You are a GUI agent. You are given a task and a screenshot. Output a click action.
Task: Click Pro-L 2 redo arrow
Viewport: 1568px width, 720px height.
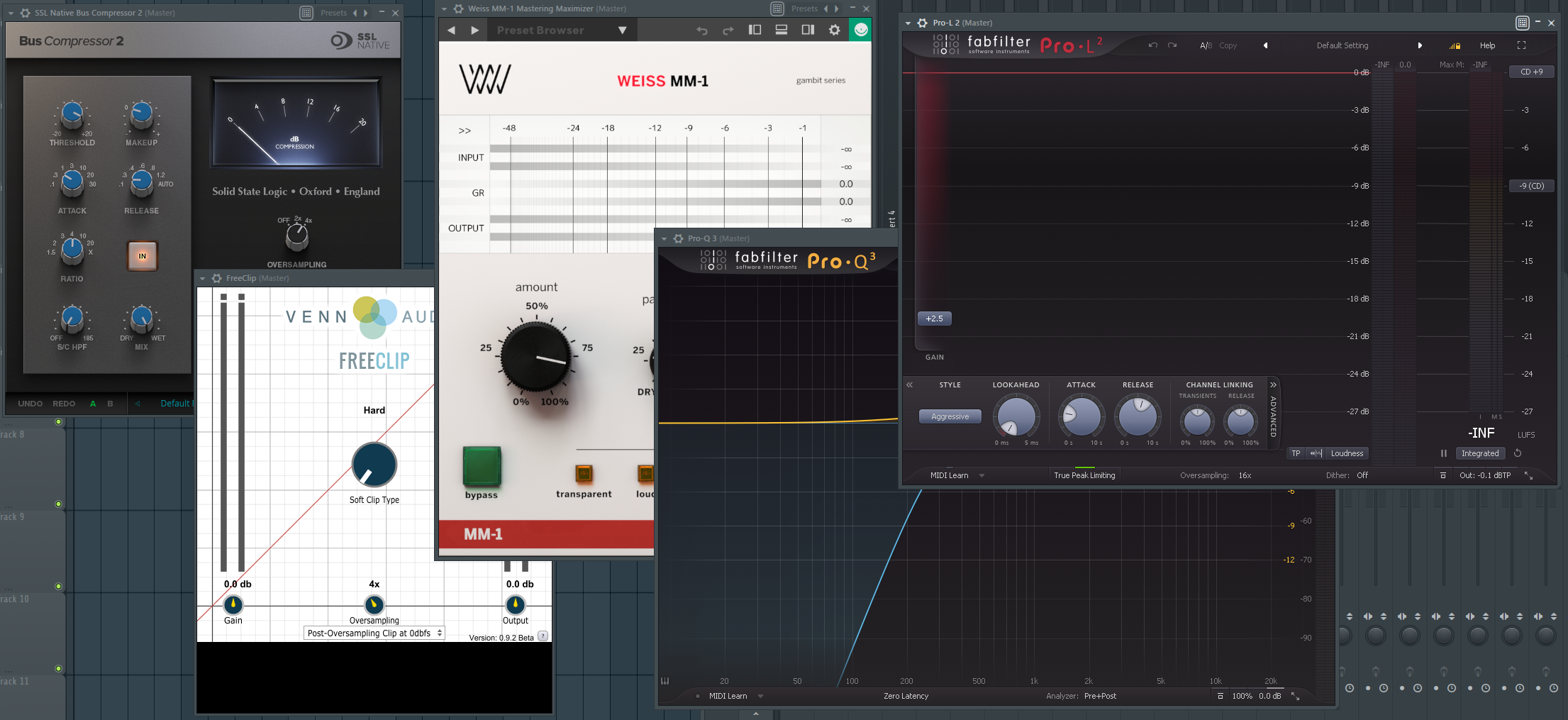[1172, 45]
